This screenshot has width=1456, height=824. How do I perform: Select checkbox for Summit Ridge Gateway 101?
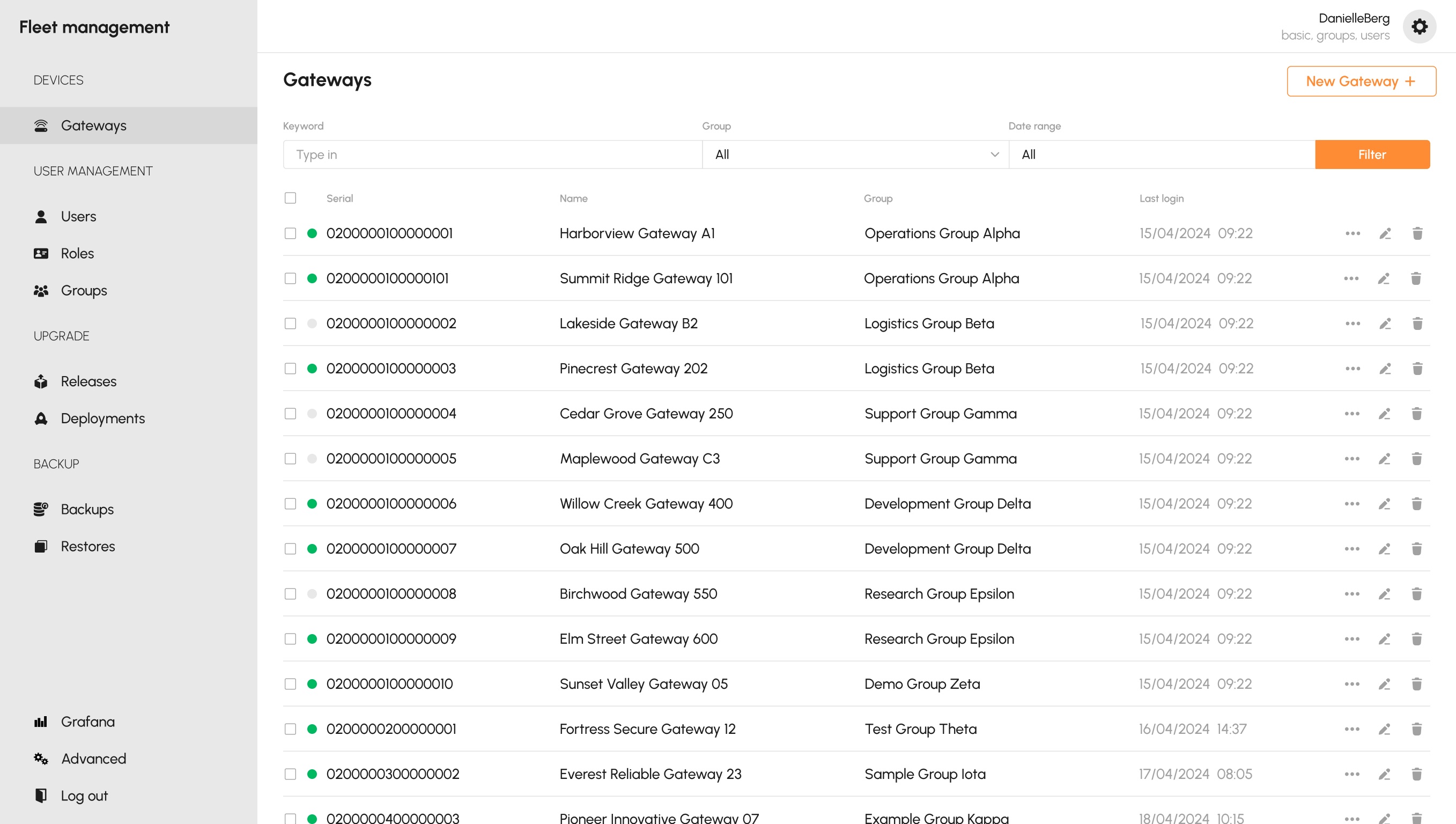point(290,278)
